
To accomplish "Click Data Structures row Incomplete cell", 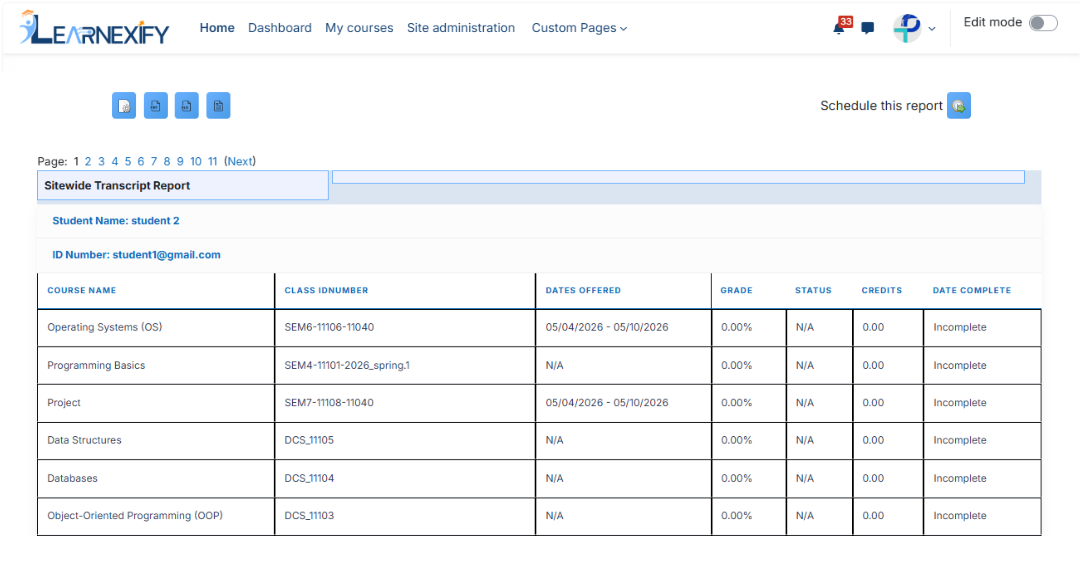I will point(982,441).
